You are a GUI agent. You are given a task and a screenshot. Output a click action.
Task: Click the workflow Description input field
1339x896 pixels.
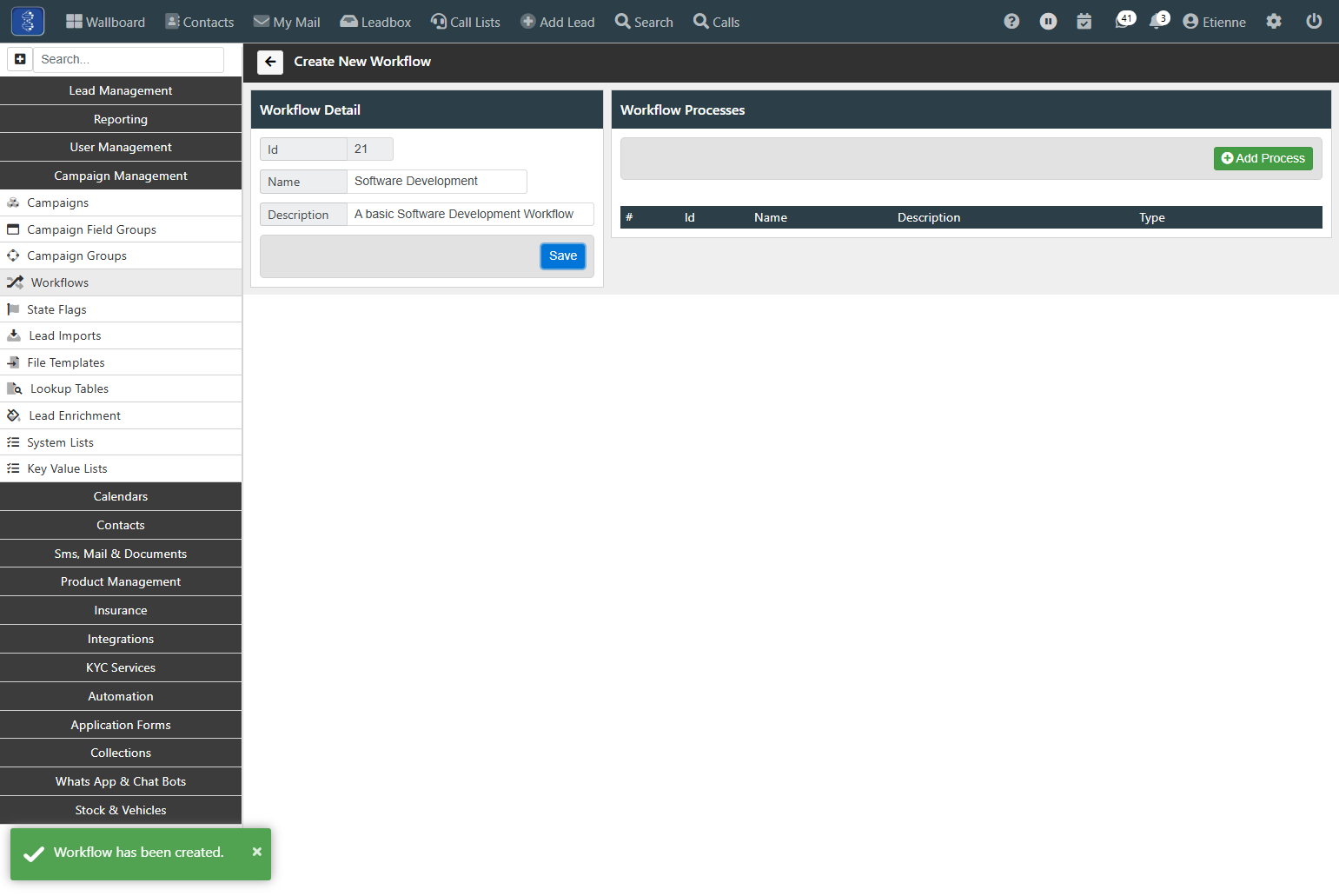(470, 214)
